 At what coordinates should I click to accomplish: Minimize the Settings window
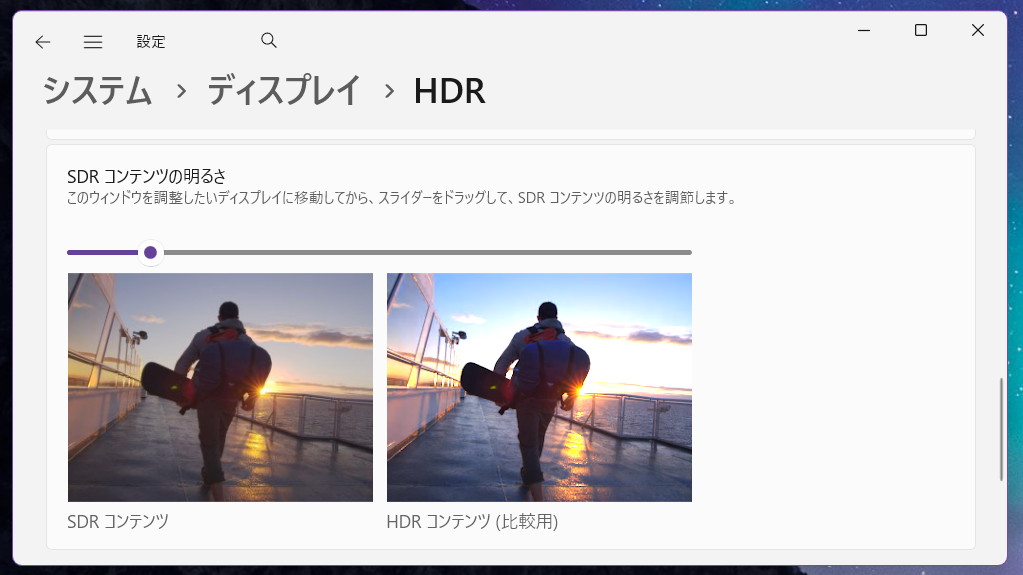tap(864, 31)
